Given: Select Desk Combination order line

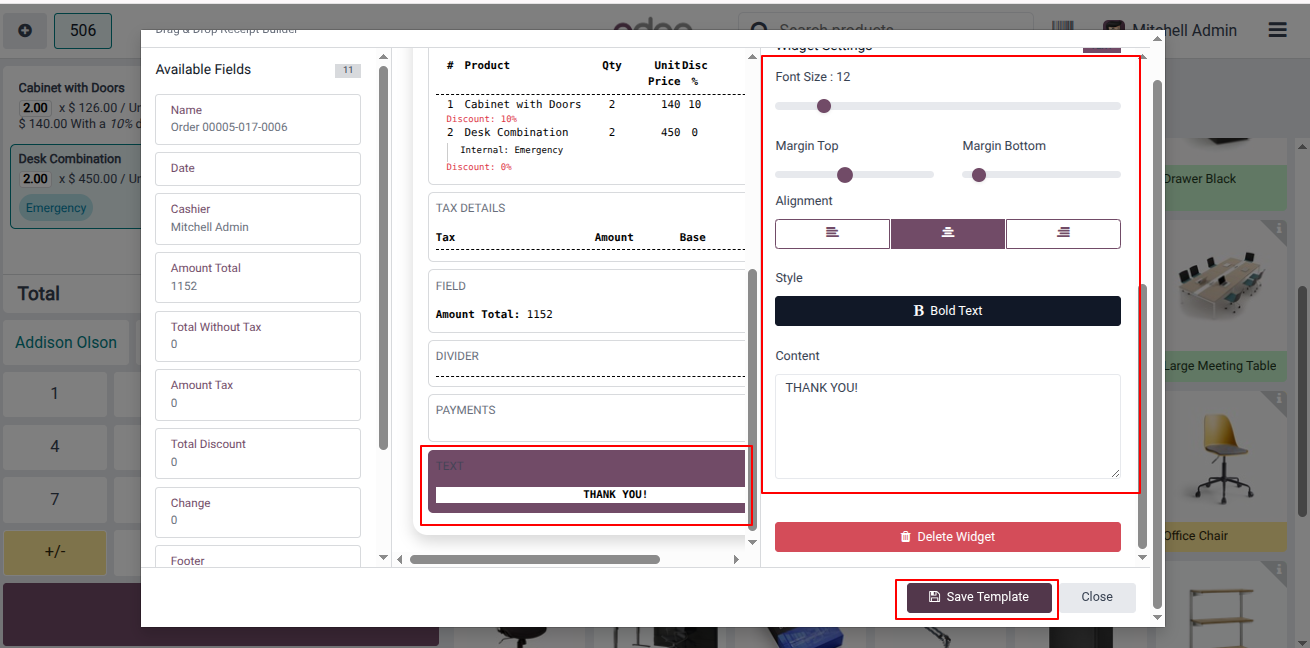Looking at the screenshot, I should click(74, 187).
